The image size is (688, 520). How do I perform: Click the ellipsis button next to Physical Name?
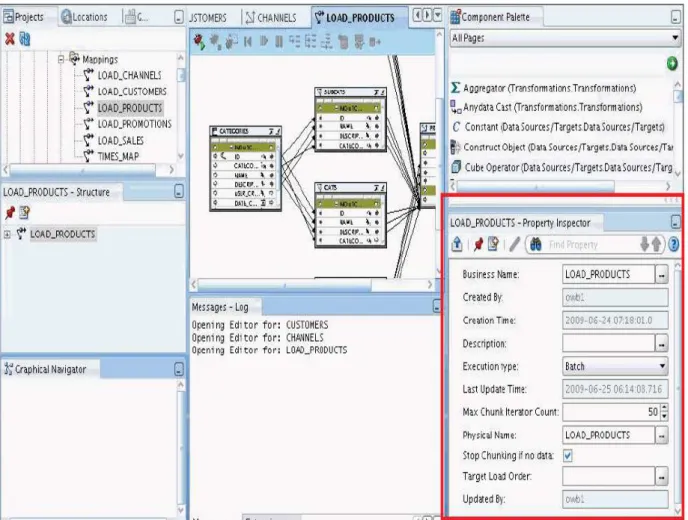tap(661, 435)
